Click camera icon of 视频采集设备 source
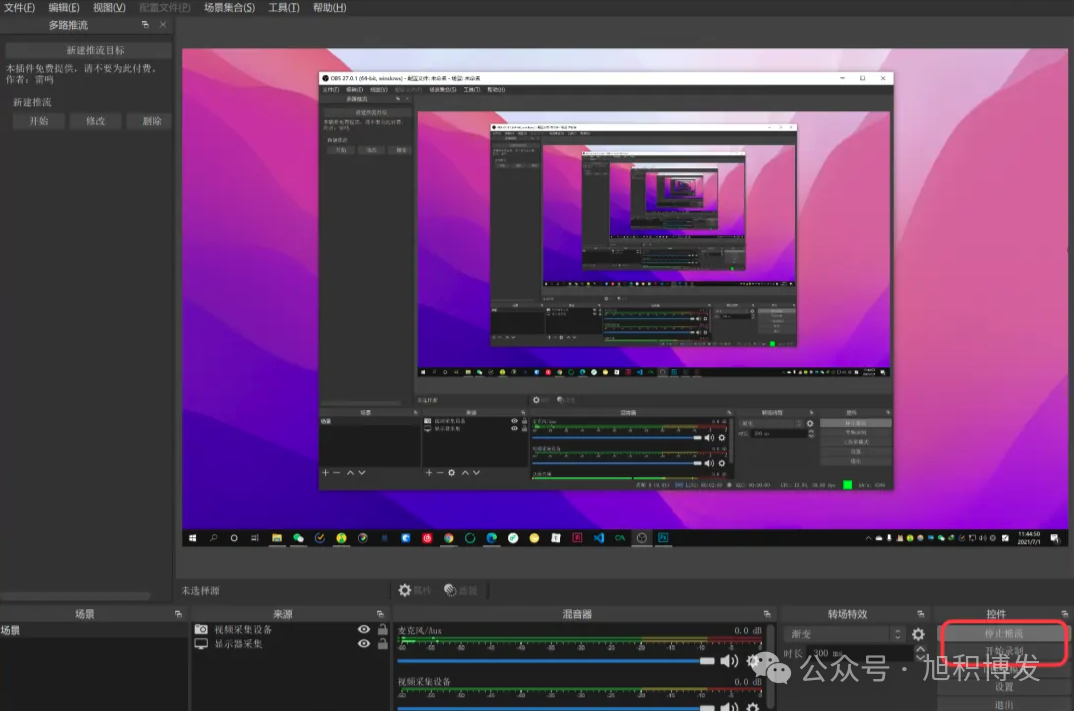 tap(201, 629)
